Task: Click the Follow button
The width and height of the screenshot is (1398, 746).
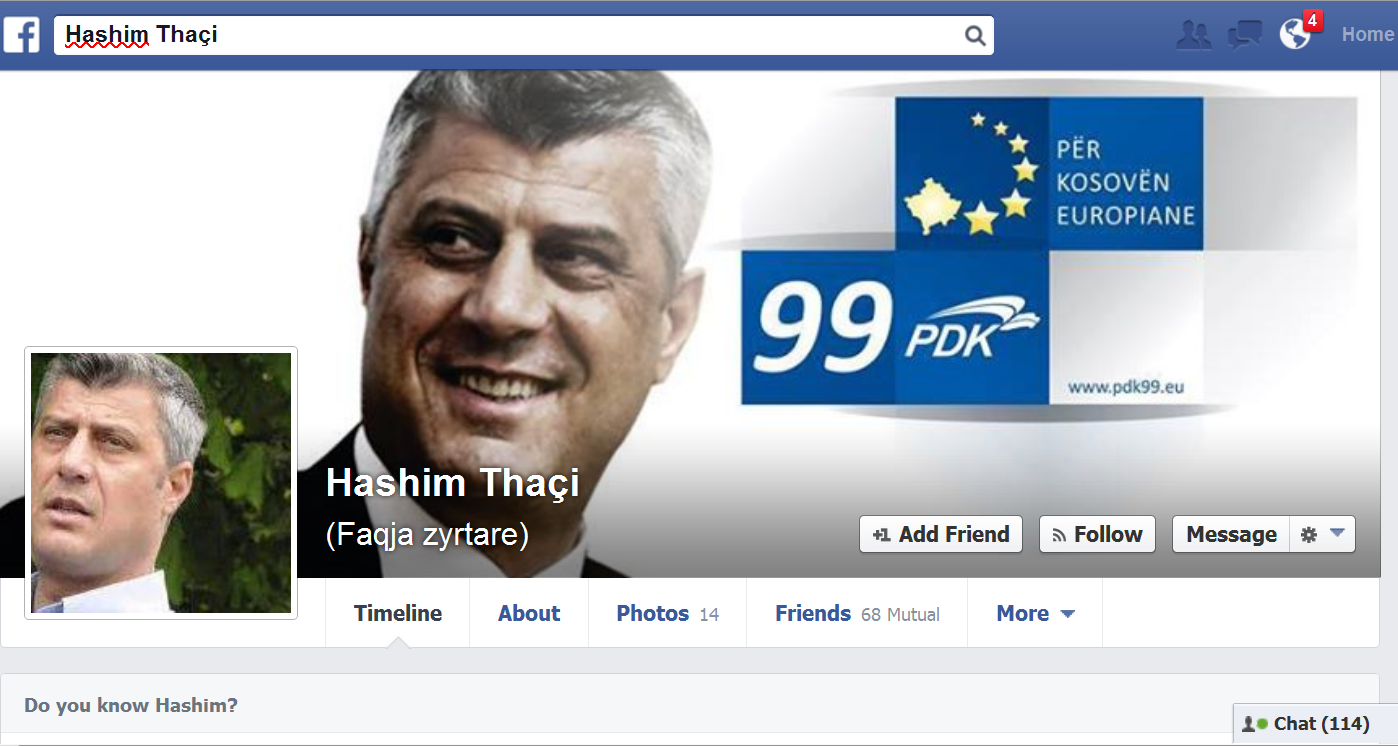Action: click(1097, 534)
